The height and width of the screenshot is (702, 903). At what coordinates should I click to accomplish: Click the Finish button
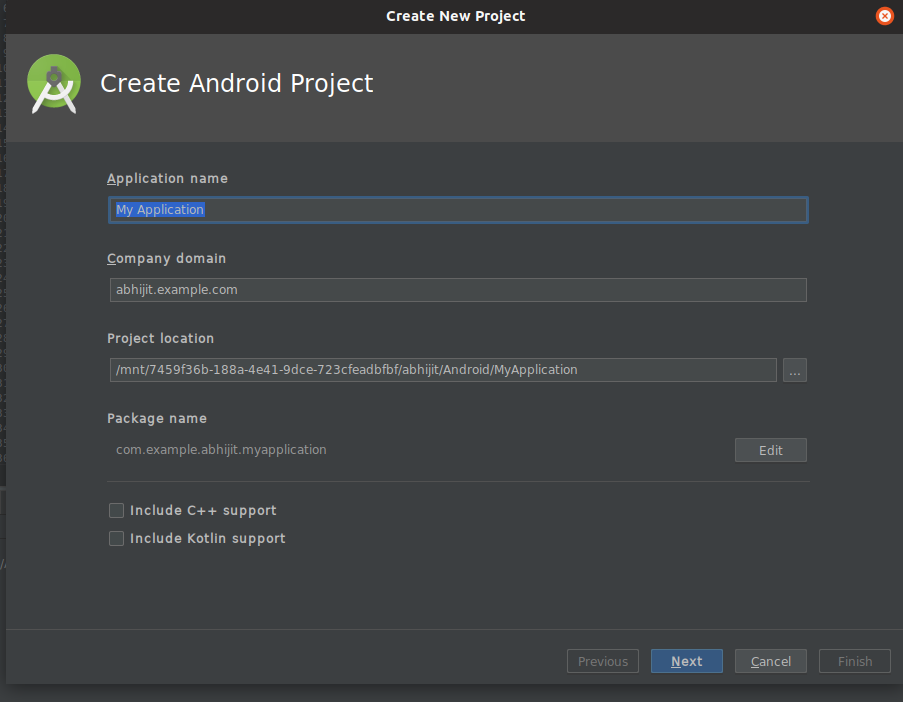coord(854,661)
